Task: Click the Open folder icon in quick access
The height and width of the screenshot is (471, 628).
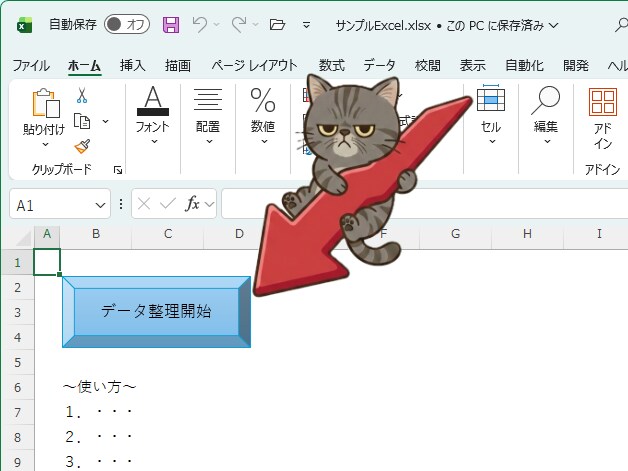Action: point(277,25)
